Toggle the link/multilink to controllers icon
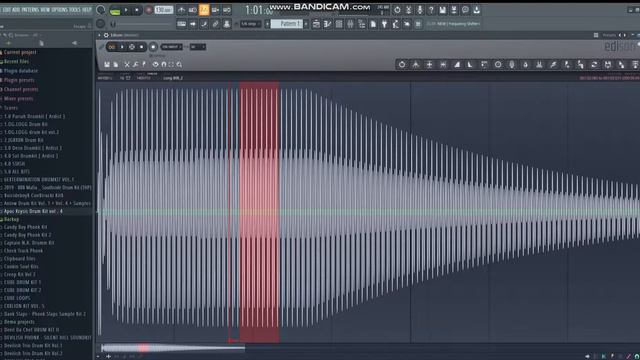 coord(216,24)
